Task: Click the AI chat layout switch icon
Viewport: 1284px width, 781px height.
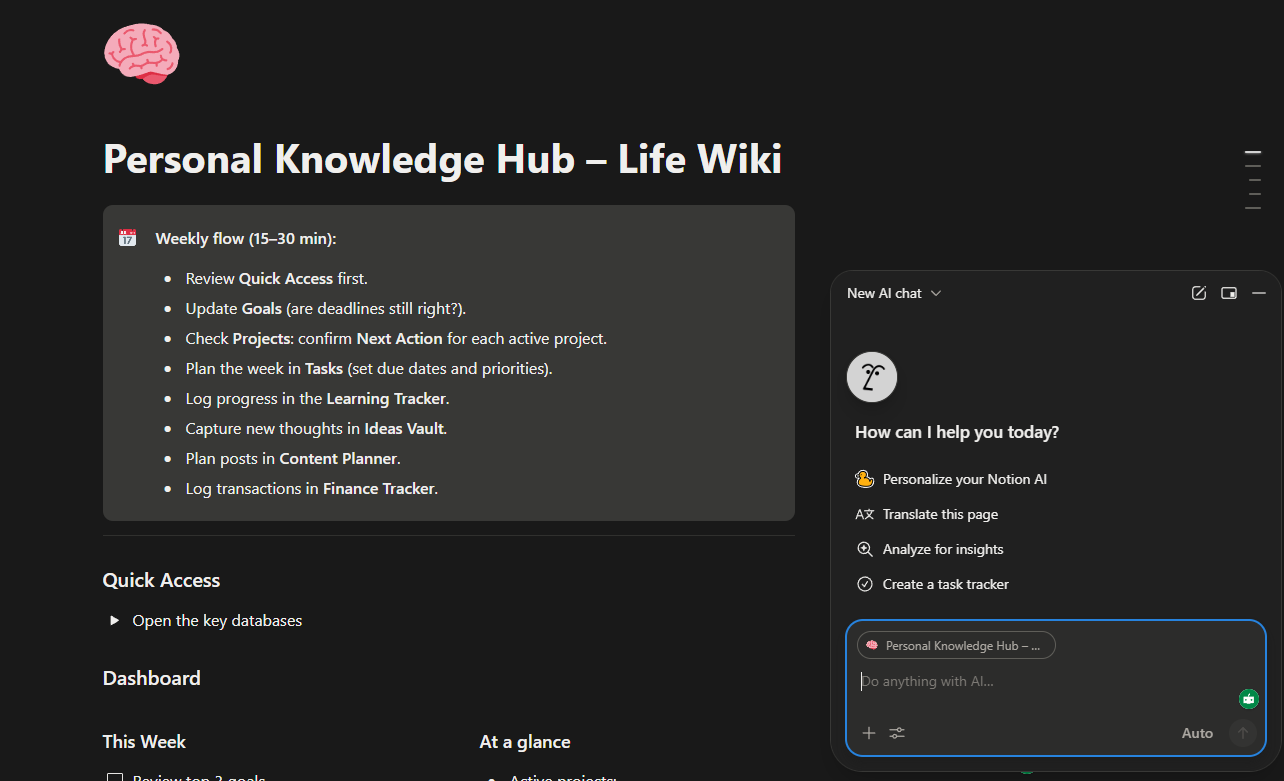Action: (1229, 293)
